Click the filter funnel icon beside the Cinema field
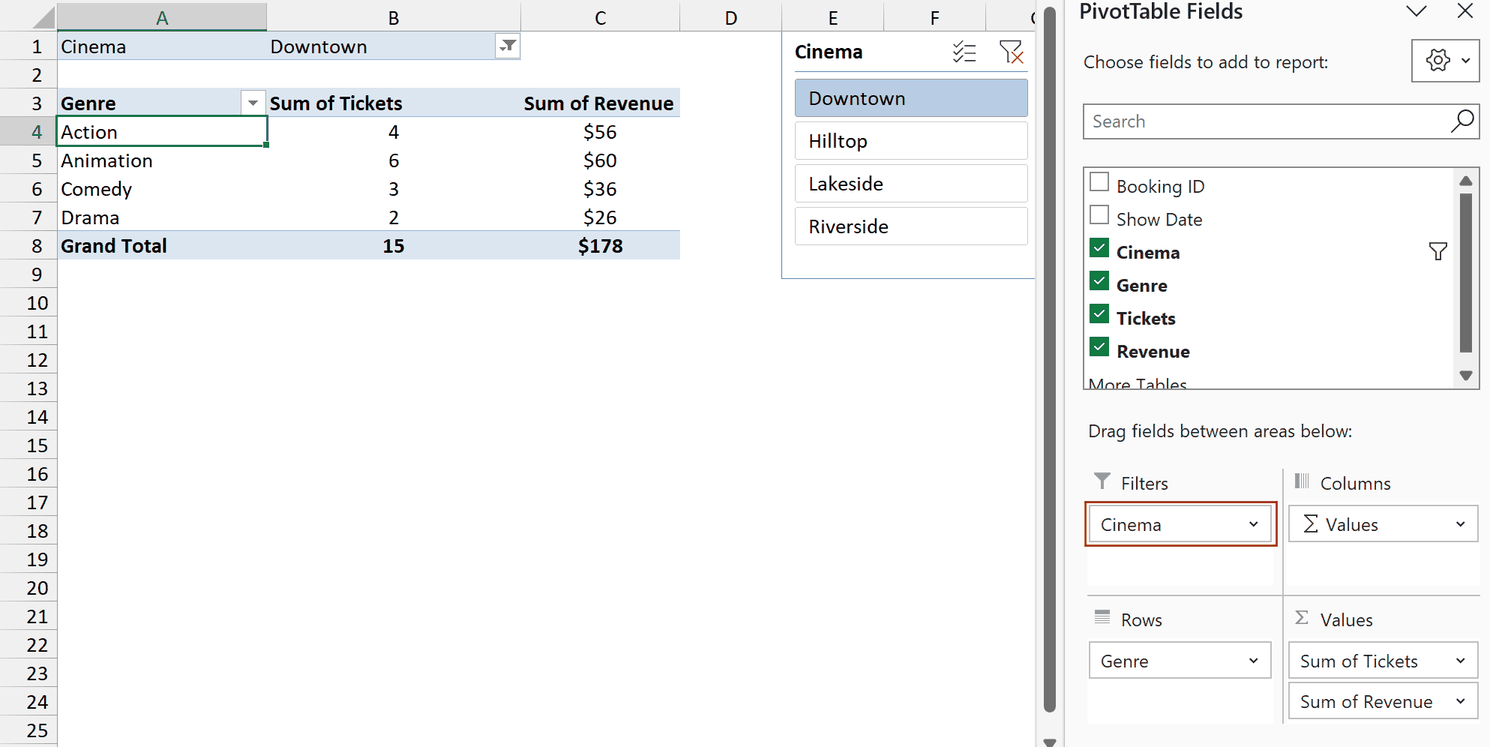This screenshot has width=1490, height=747. coord(1438,252)
